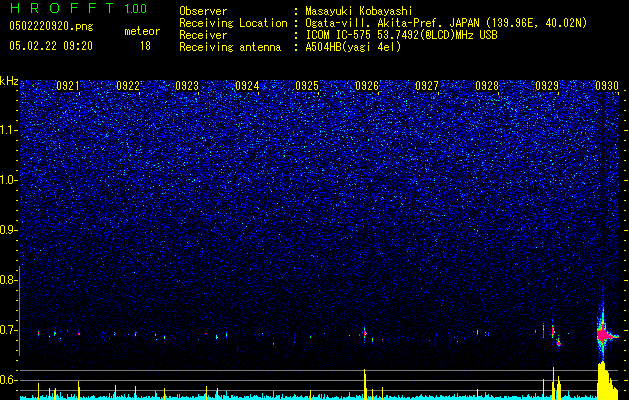Click the tall yellow amplitude peak at 0930

click(606, 381)
